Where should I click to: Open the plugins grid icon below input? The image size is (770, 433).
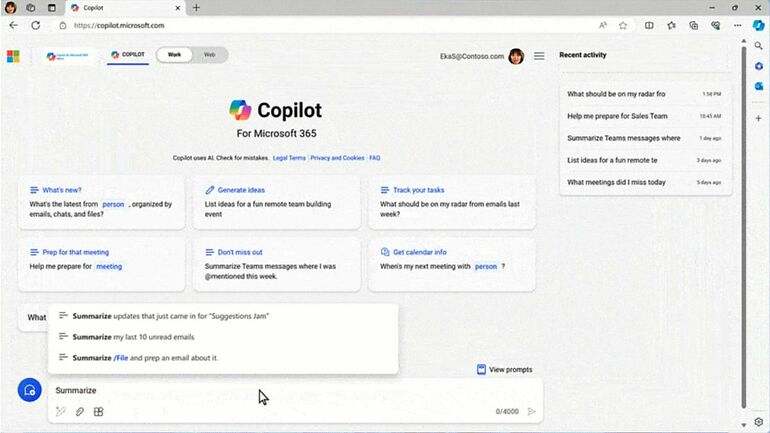click(x=98, y=411)
